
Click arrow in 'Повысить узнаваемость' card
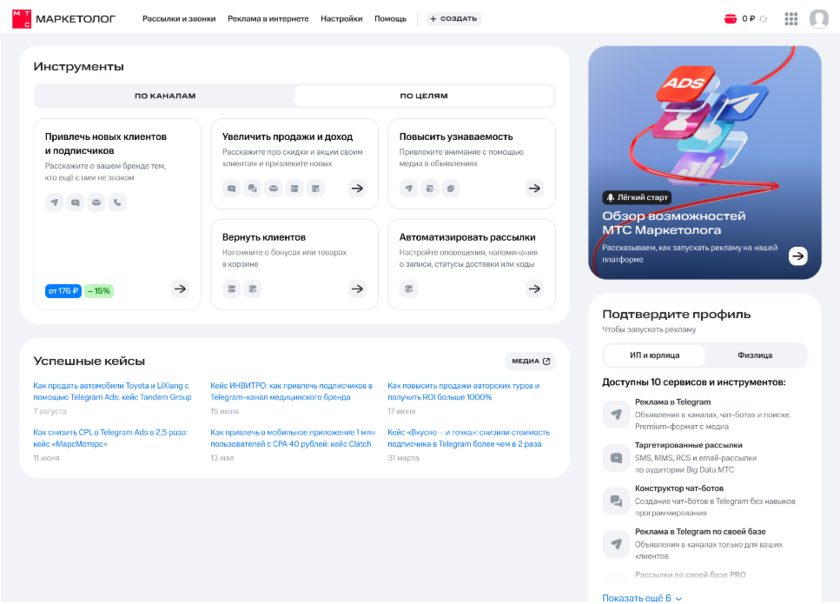pyautogui.click(x=535, y=188)
